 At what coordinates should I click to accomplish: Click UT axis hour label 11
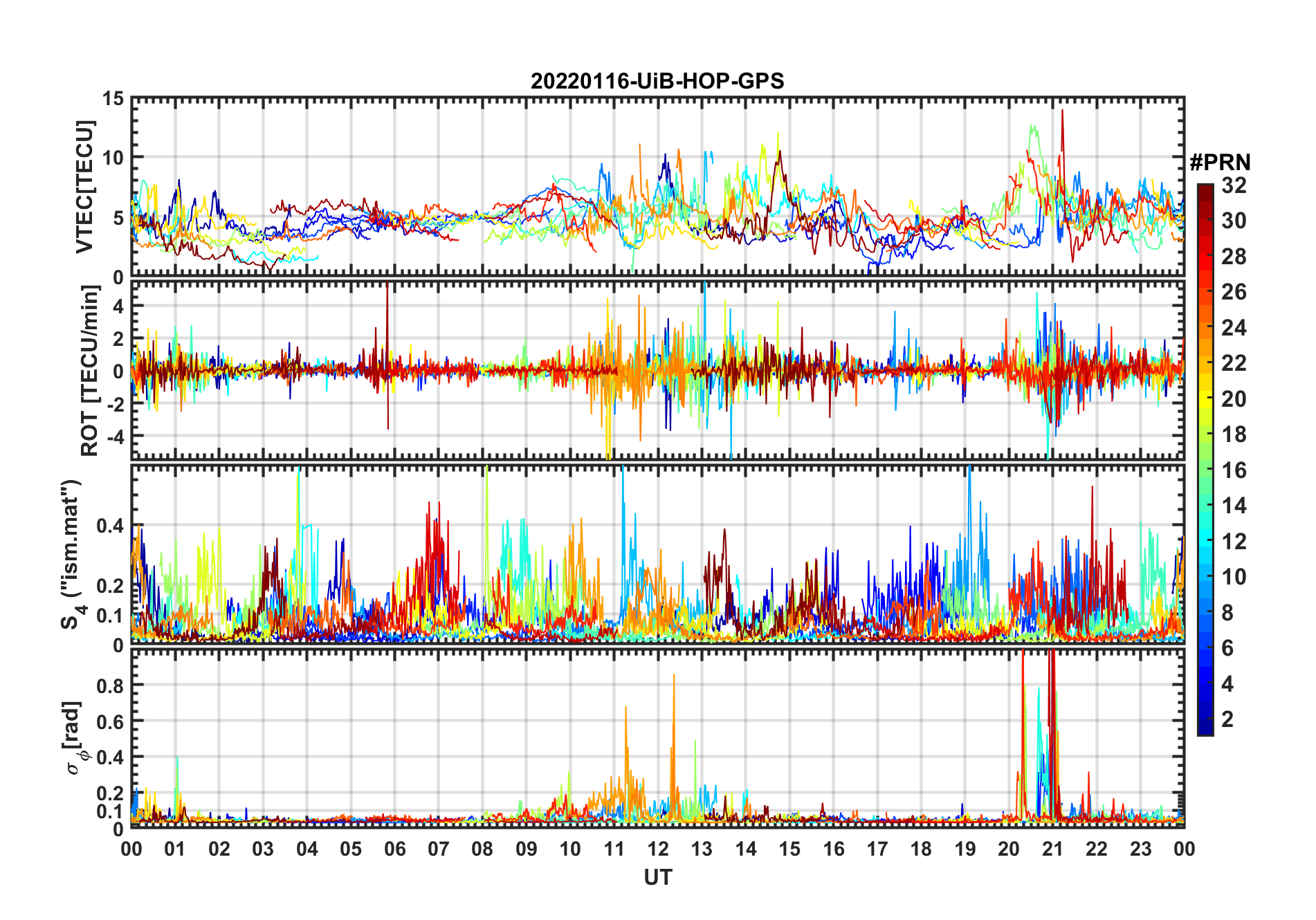[x=614, y=849]
